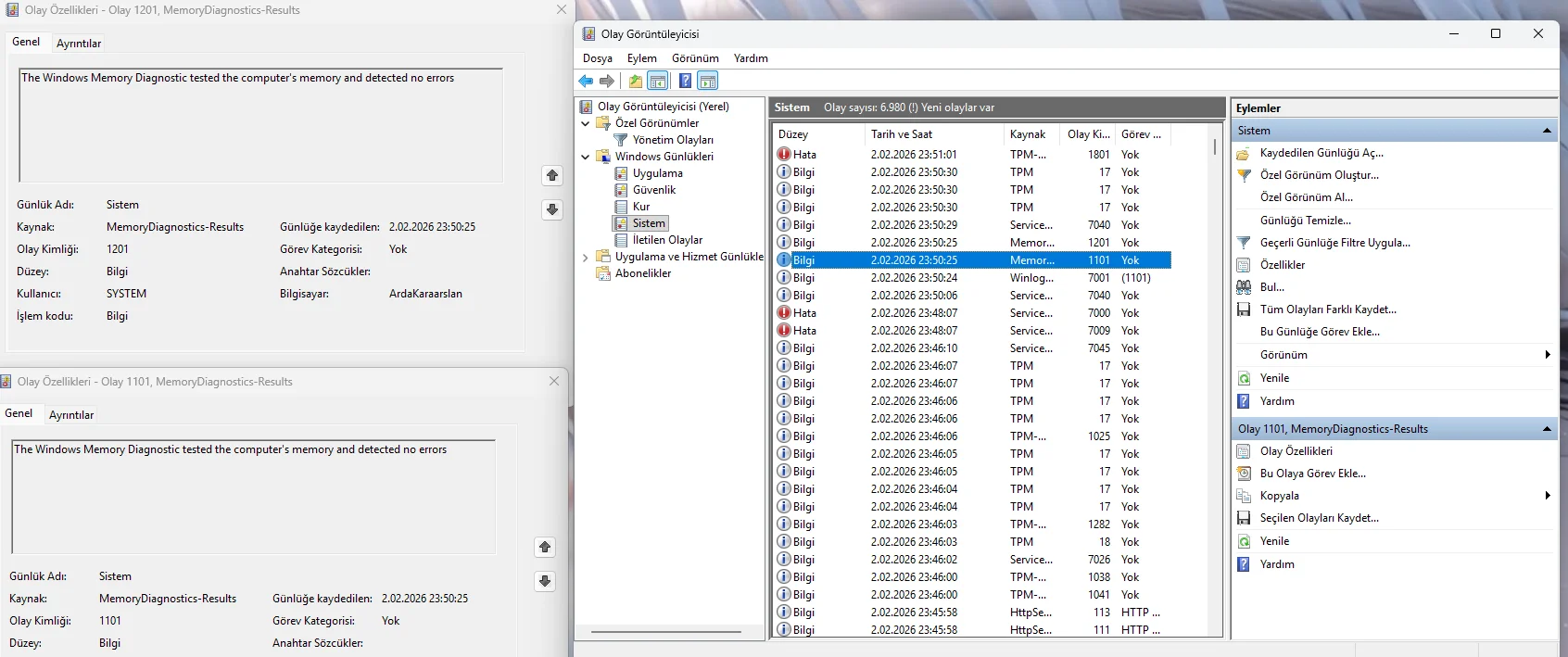Select Abonelikler in tree
Viewport: 1568px width, 657px height.
pos(643,273)
